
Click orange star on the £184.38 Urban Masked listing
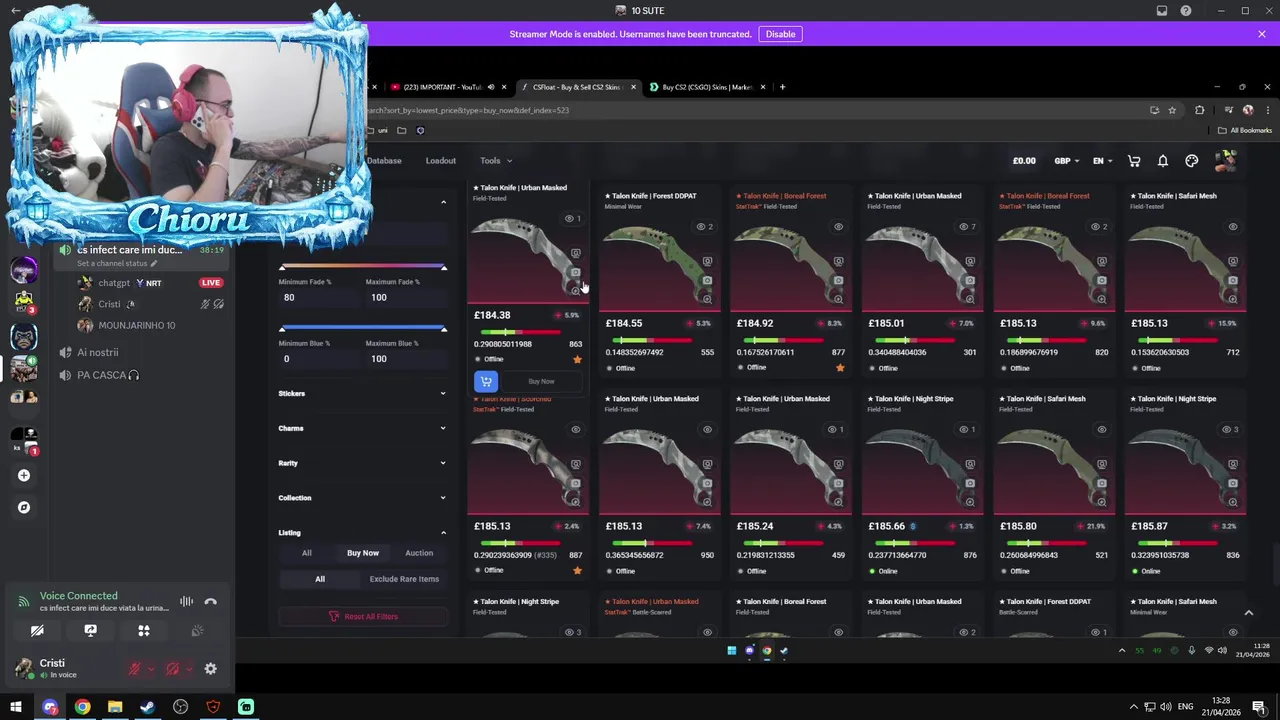click(x=577, y=359)
